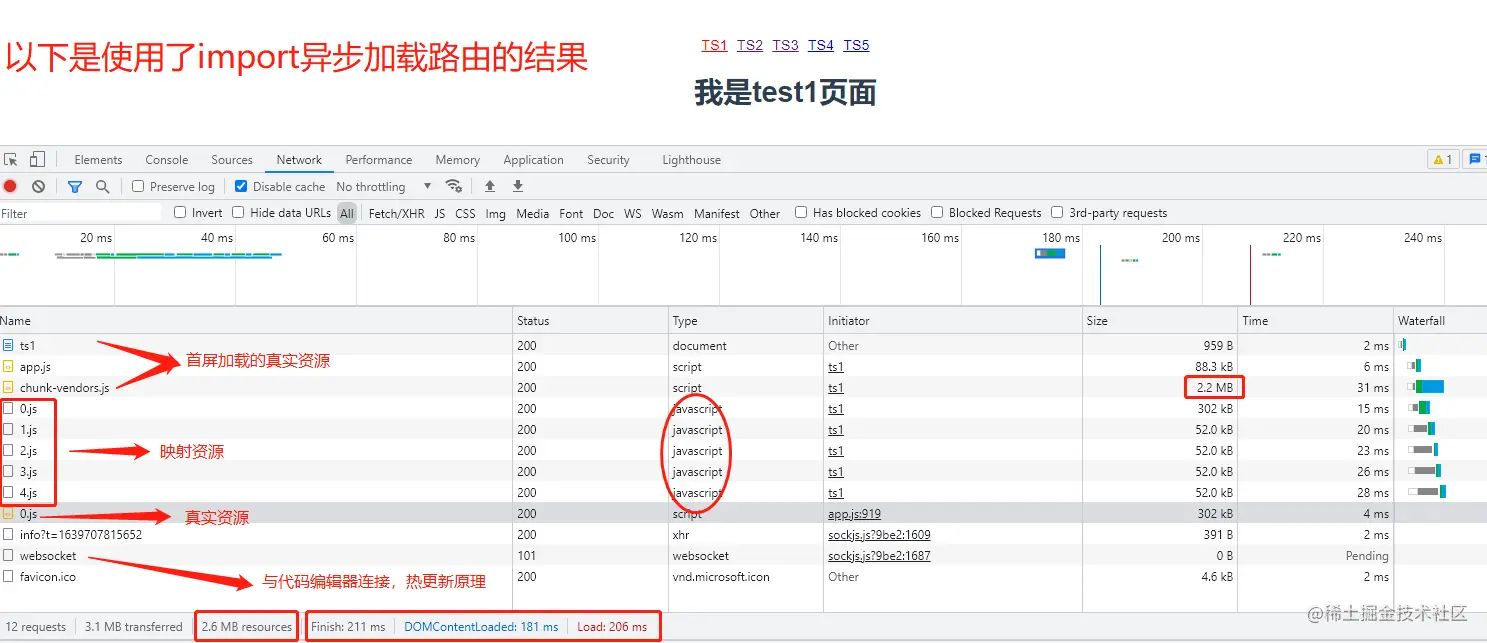Open the No throttling dropdown
The image size is (1487, 643).
(x=384, y=187)
